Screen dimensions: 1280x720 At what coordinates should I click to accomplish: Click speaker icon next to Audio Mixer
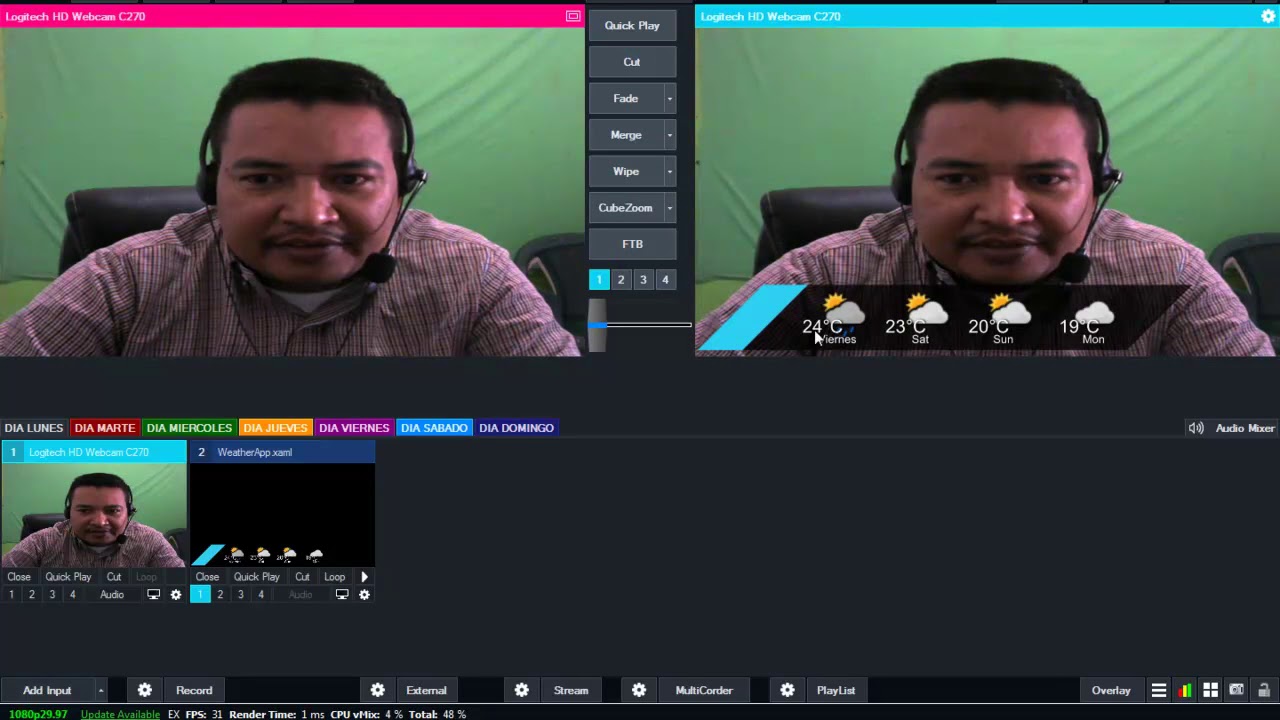tap(1196, 428)
